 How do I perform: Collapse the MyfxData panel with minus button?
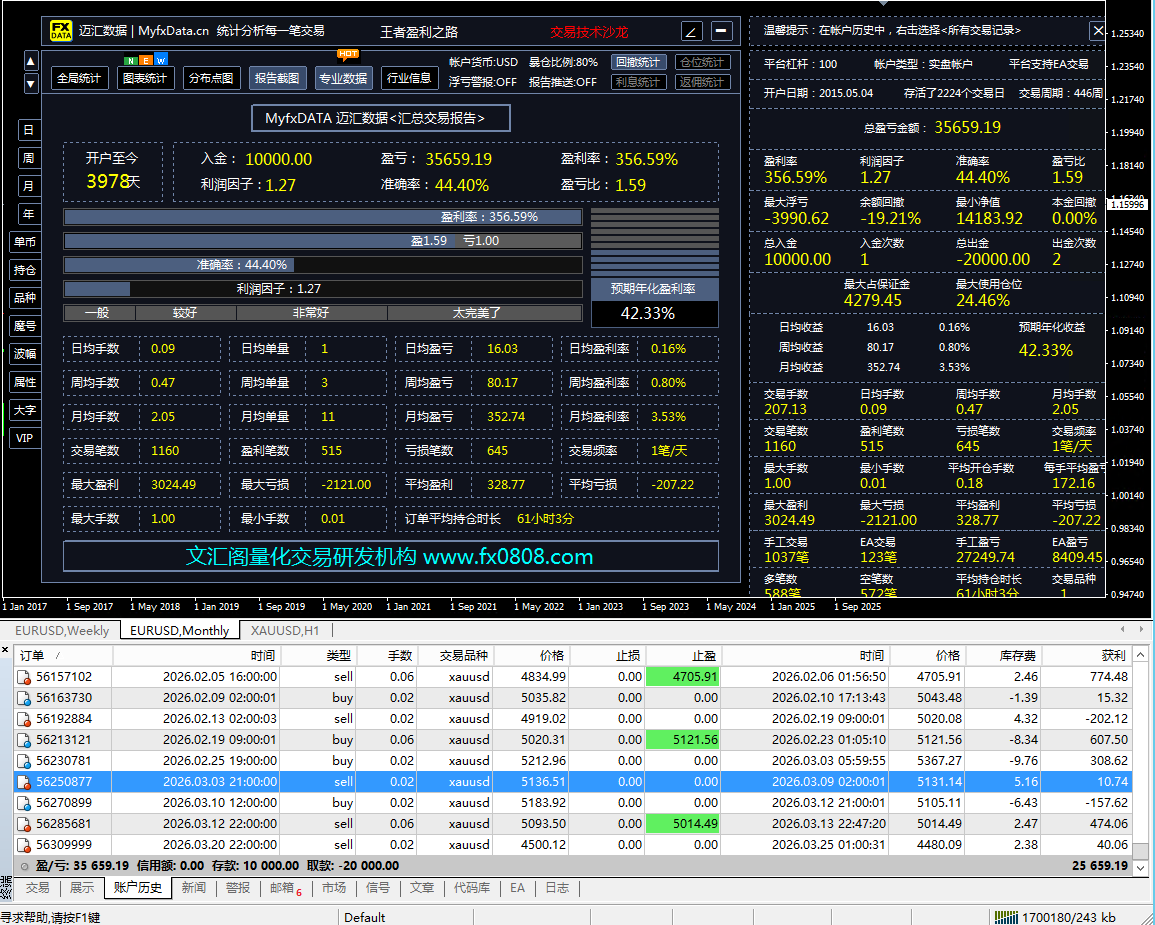point(721,31)
